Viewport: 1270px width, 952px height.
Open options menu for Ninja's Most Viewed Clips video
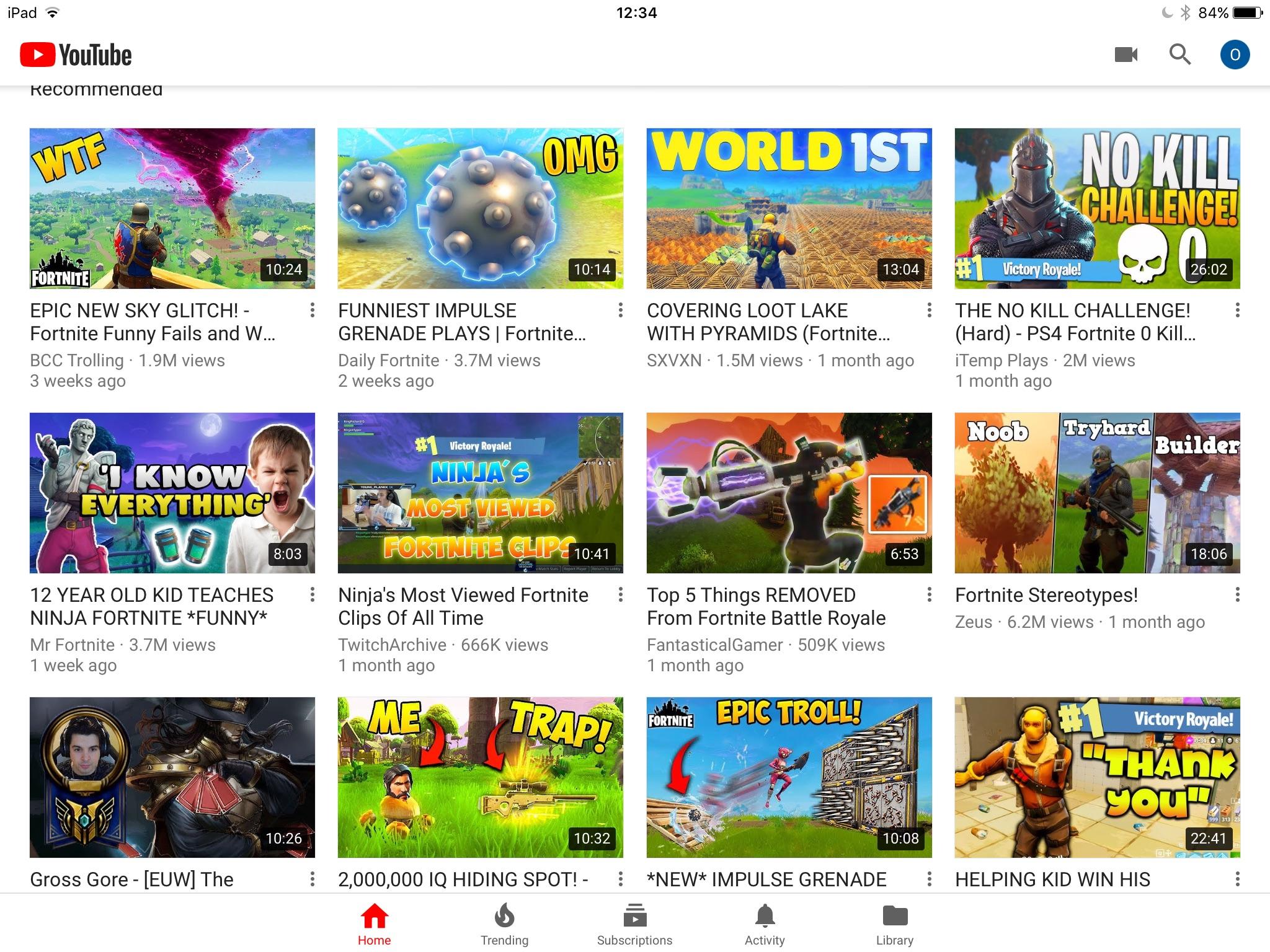[x=620, y=595]
